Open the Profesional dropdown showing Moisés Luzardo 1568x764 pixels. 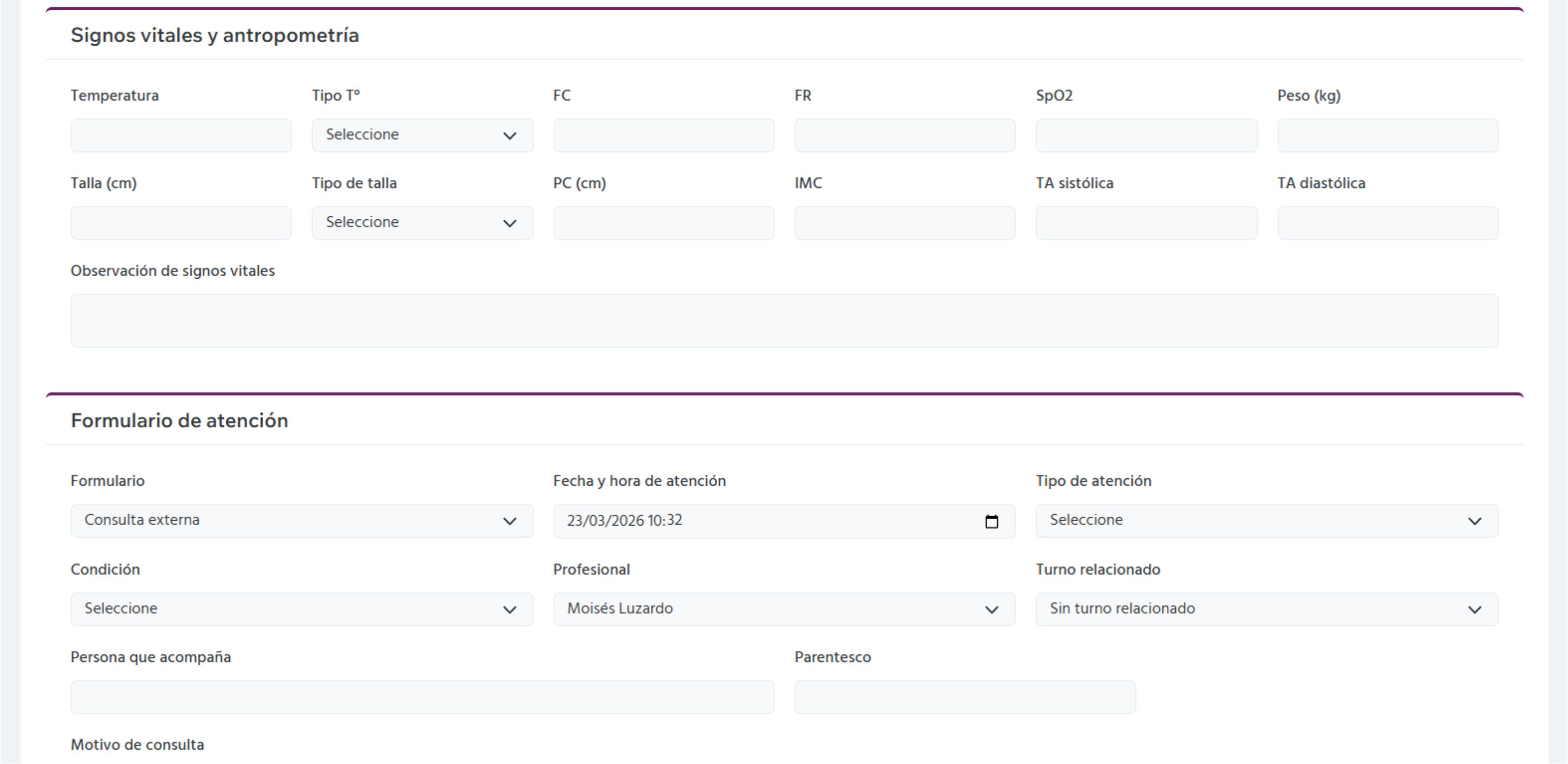[x=784, y=608]
